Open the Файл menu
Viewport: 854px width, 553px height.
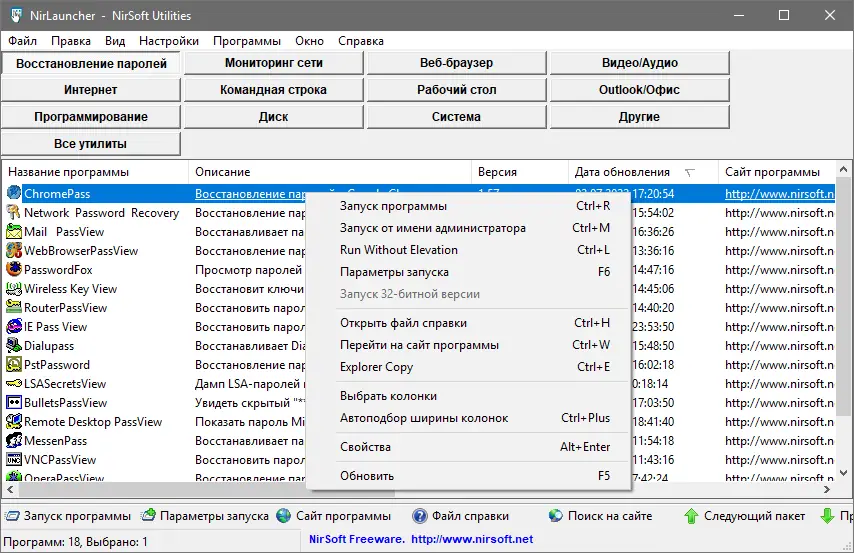click(x=22, y=41)
